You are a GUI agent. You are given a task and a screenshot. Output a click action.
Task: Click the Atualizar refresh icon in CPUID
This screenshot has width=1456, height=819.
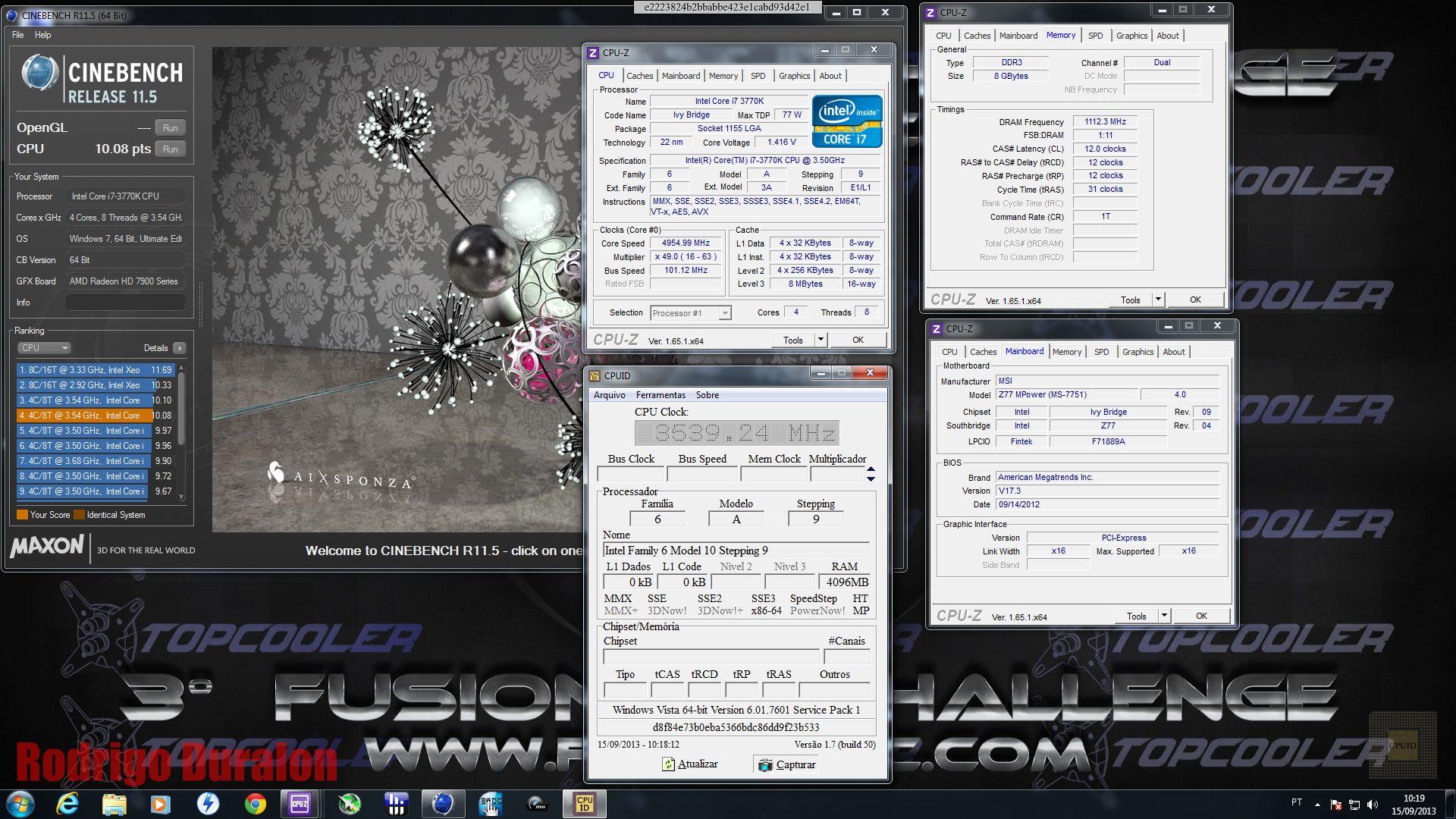pos(668,764)
